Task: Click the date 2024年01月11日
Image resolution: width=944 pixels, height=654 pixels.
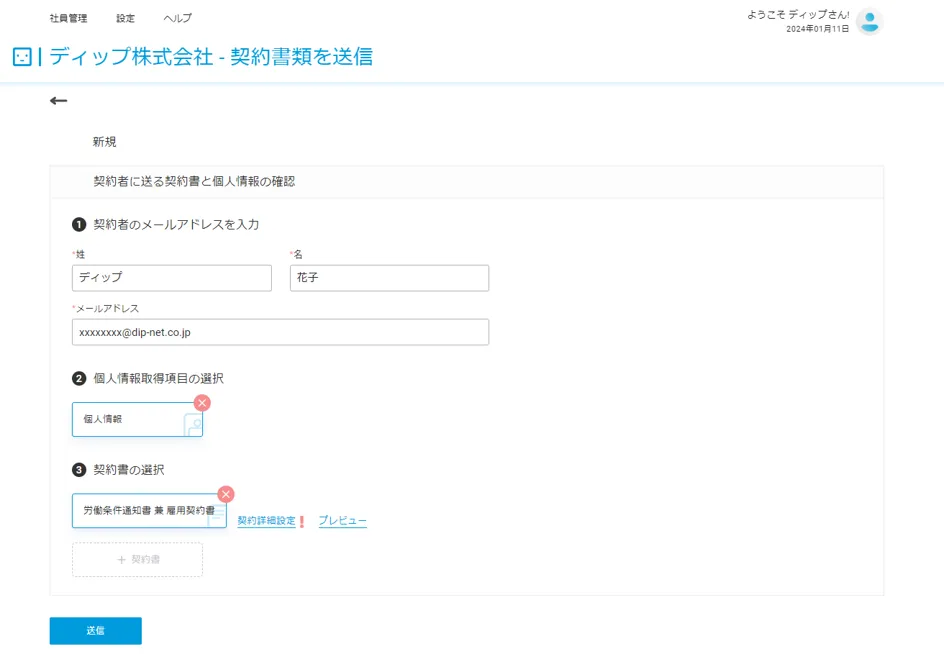Action: [818, 29]
